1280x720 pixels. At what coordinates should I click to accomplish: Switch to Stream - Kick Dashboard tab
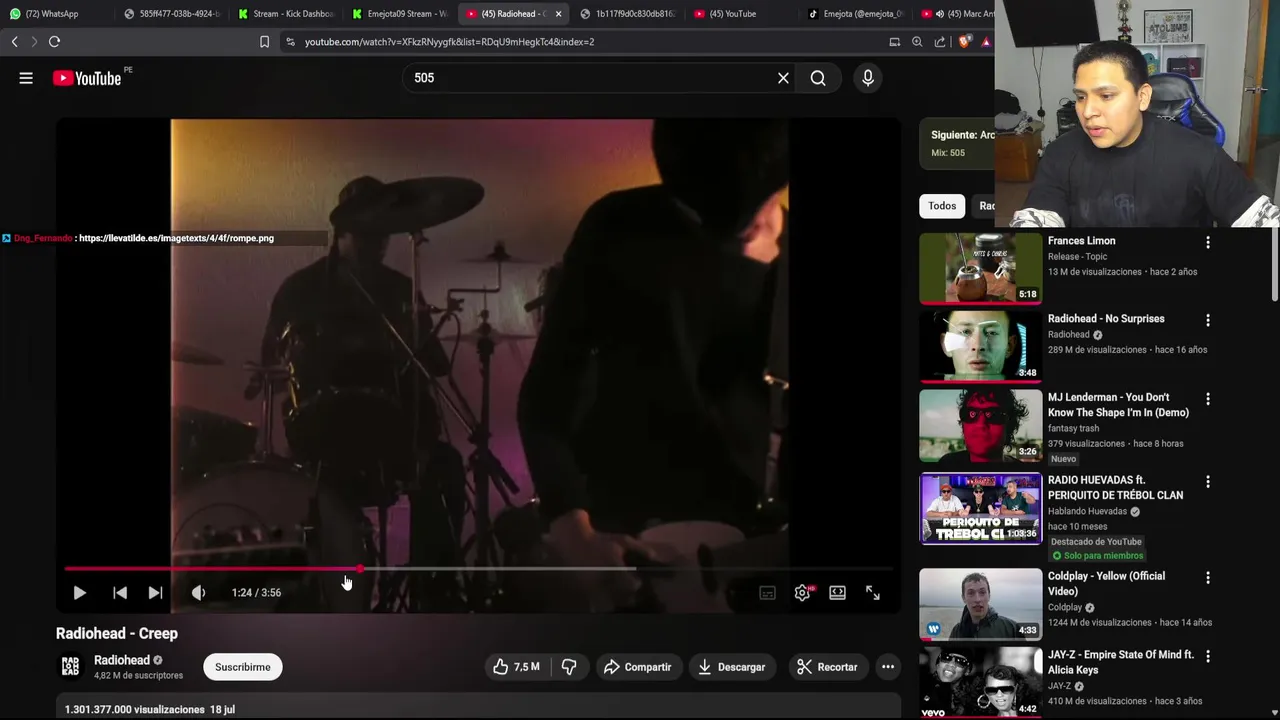(x=285, y=14)
